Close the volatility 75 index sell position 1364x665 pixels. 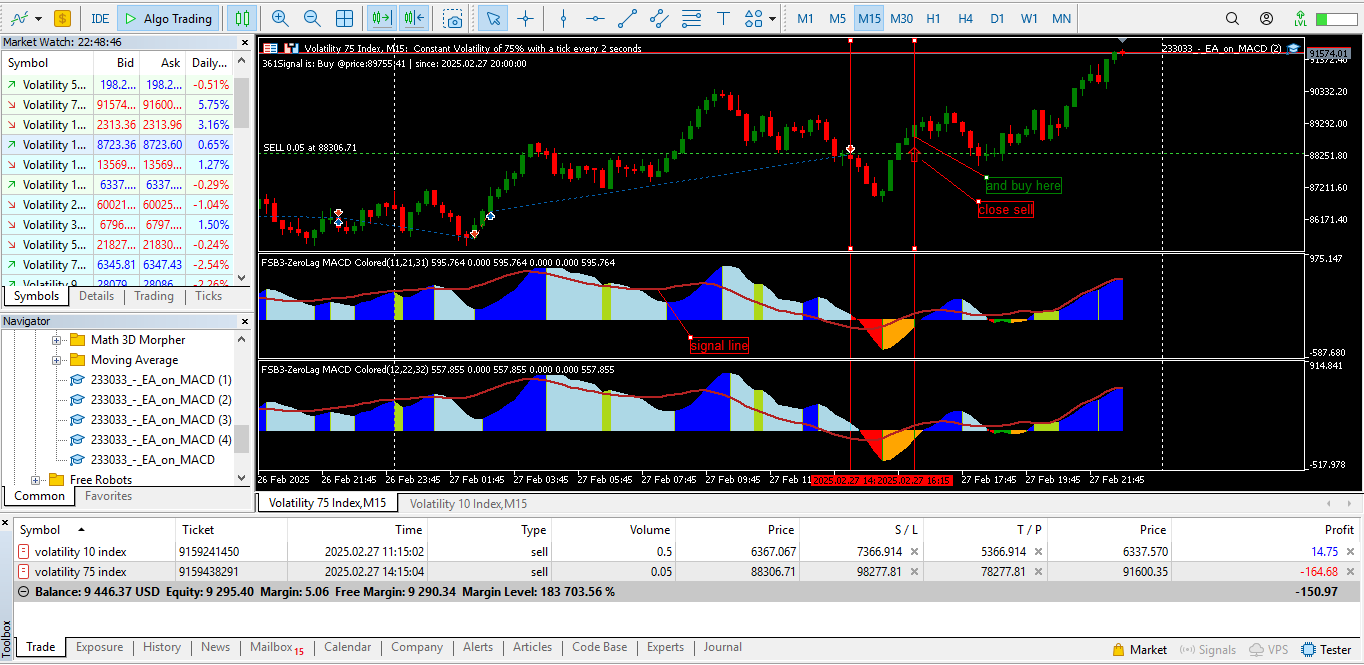click(x=1351, y=572)
